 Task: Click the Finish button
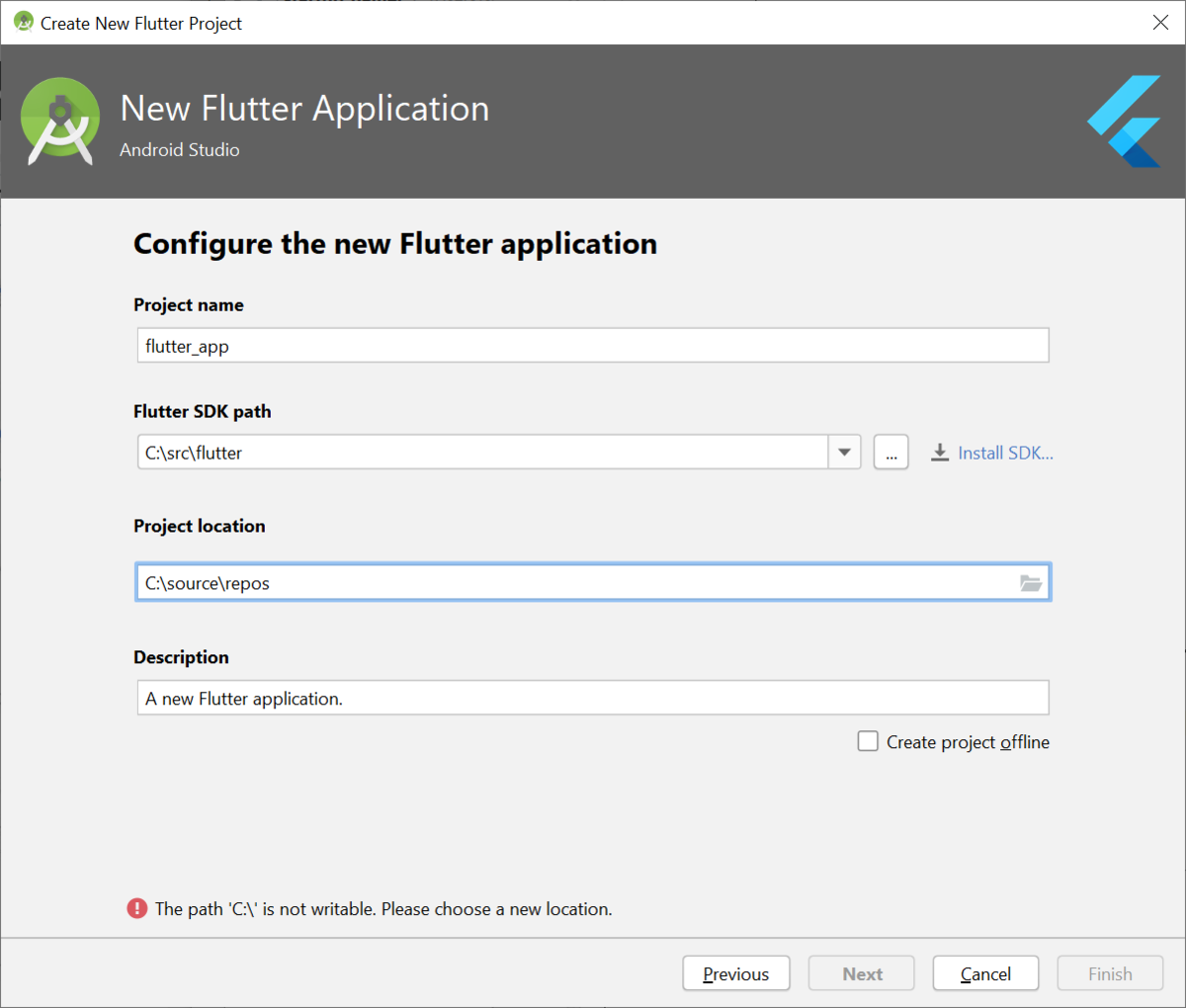[x=1110, y=973]
